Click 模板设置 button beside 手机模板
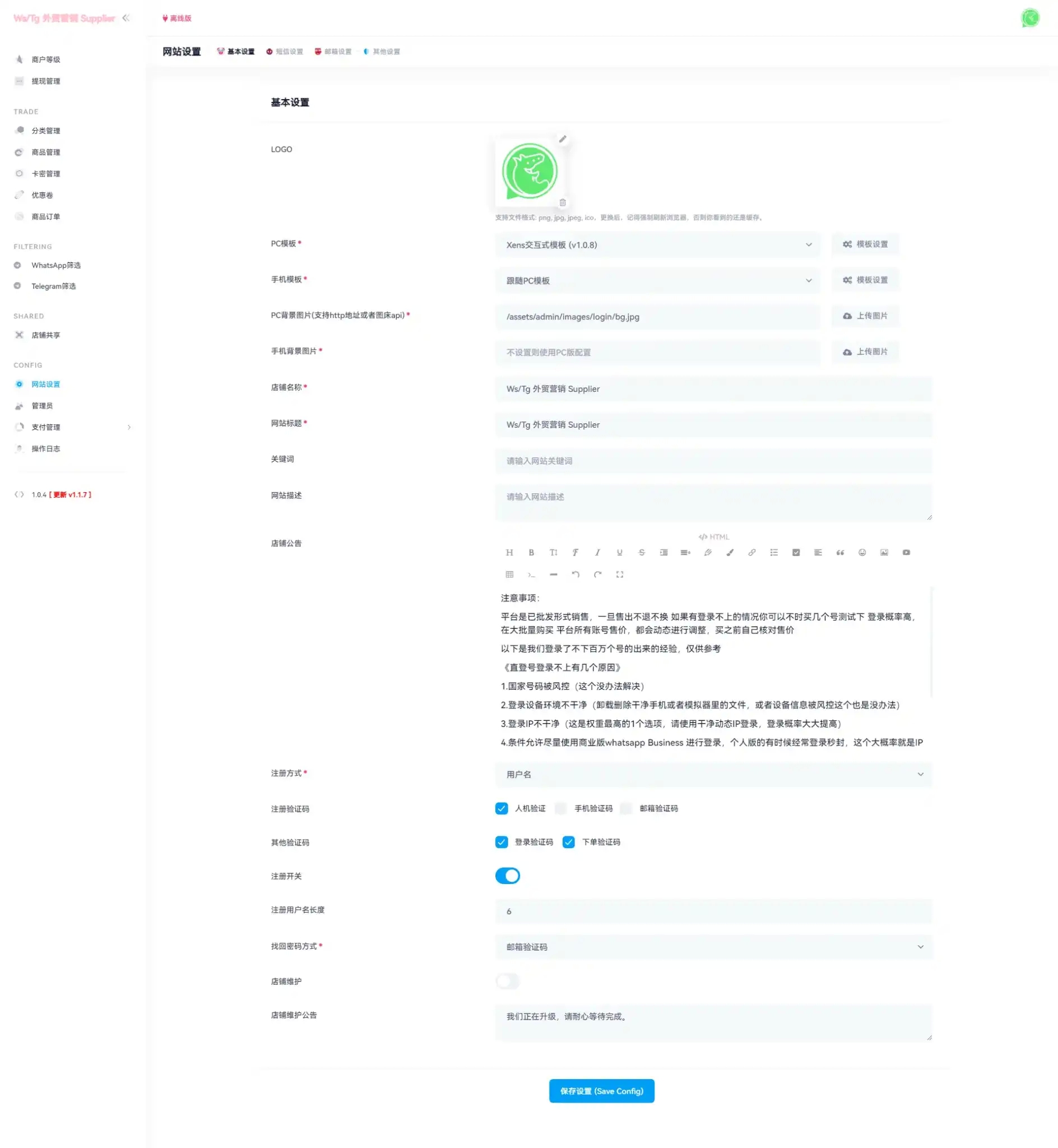The height and width of the screenshot is (1148, 1058). [x=865, y=280]
